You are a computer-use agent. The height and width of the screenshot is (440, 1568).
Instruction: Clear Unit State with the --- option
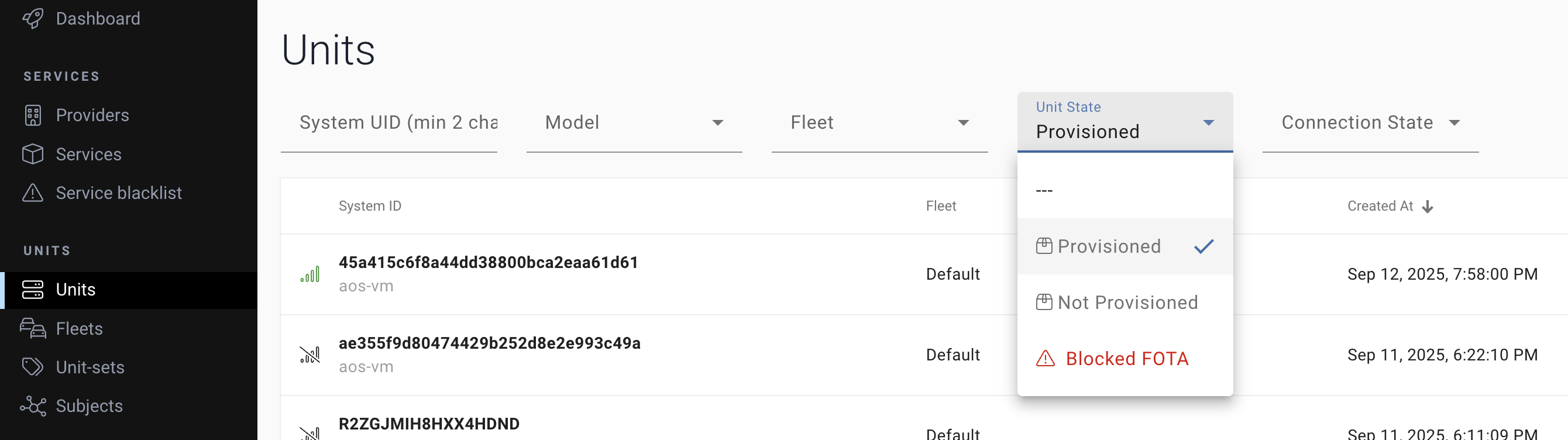click(1044, 191)
